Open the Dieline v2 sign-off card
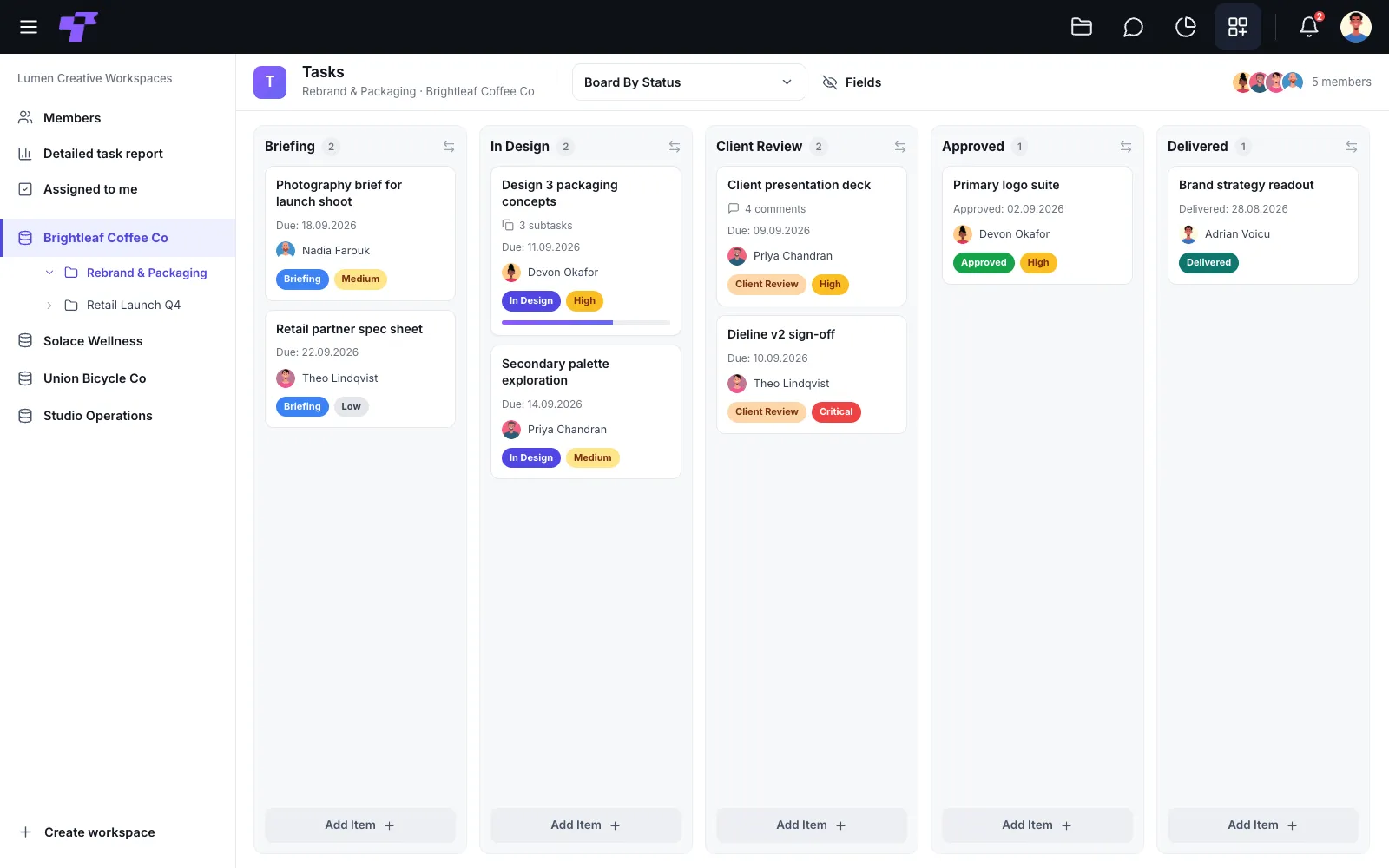 (x=812, y=374)
